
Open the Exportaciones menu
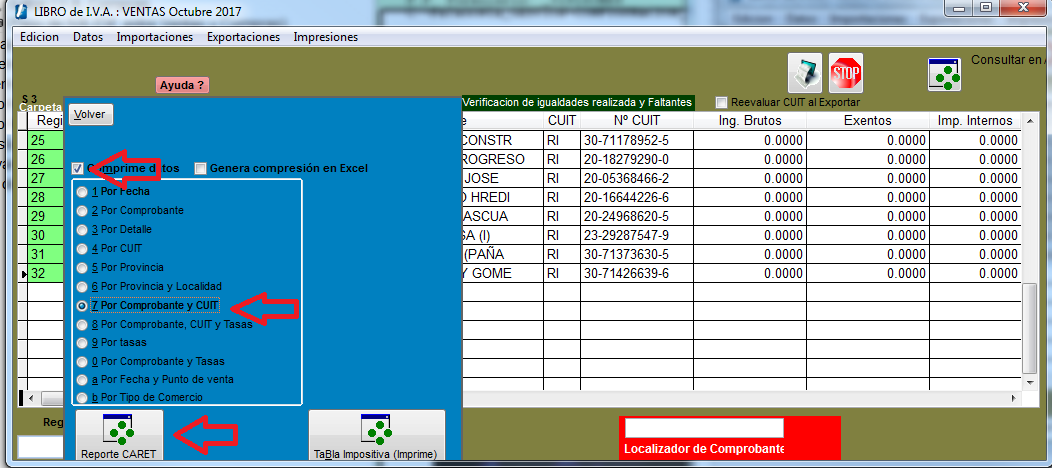coord(243,37)
